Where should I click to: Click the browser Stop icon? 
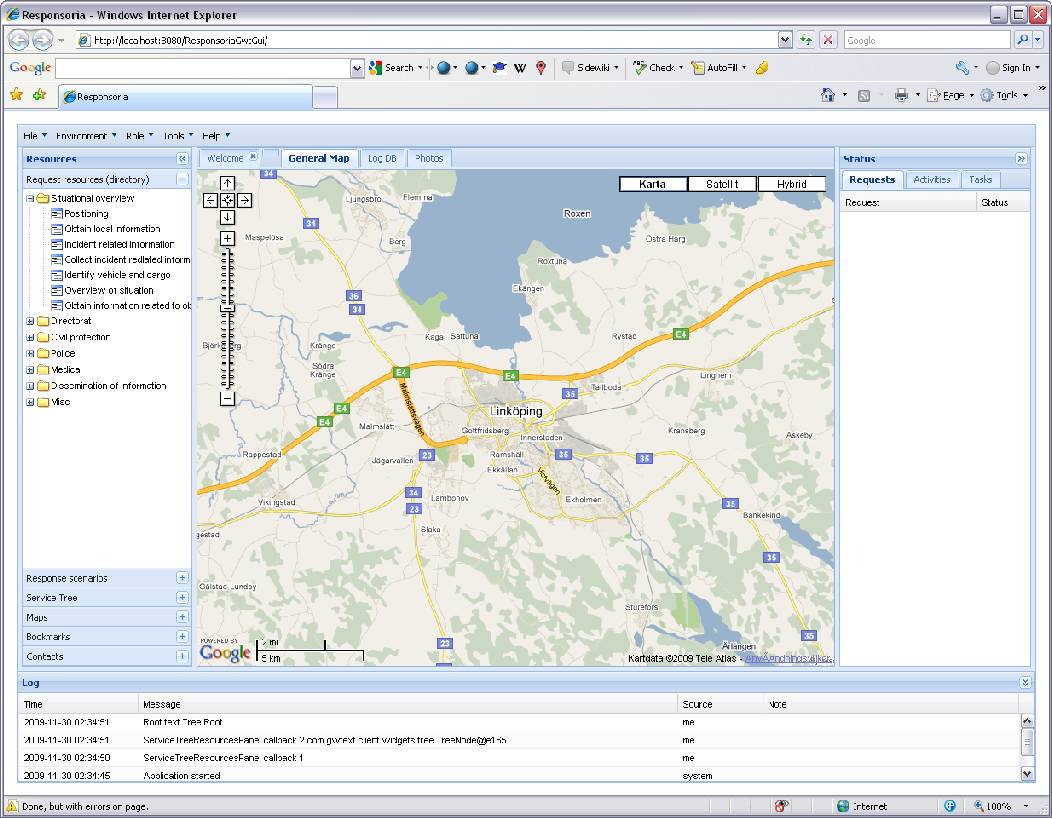pos(828,40)
